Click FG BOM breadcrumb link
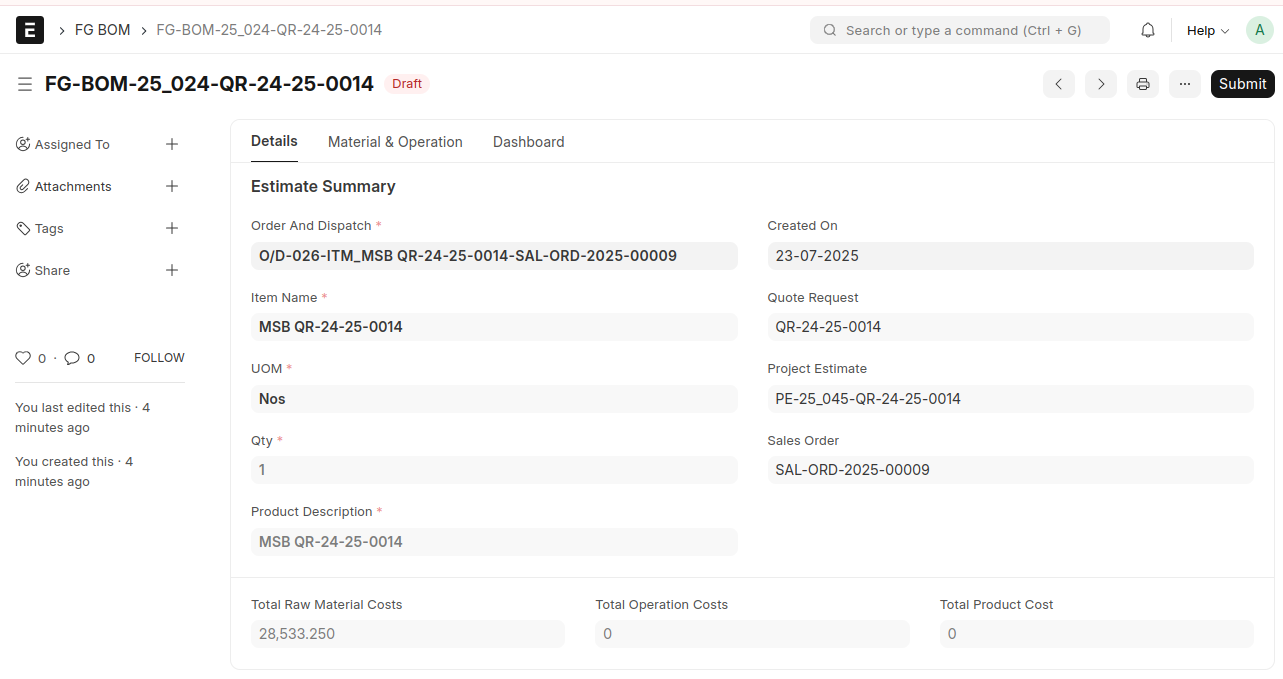 pyautogui.click(x=102, y=30)
